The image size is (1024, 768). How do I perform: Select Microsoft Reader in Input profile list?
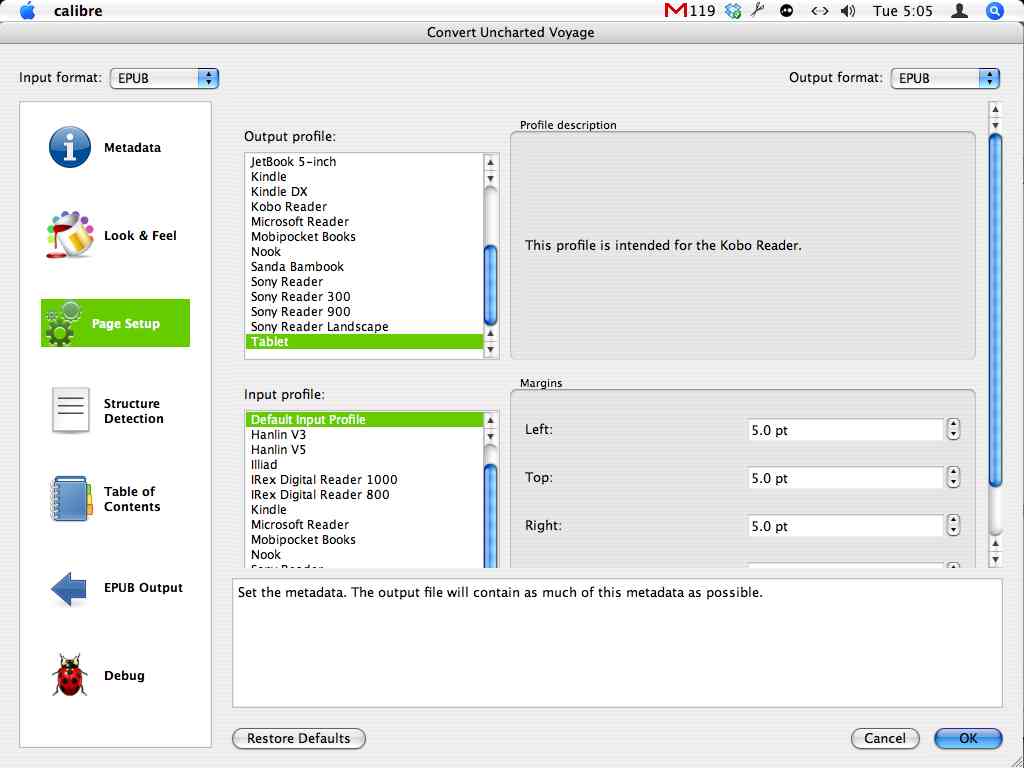[364, 524]
